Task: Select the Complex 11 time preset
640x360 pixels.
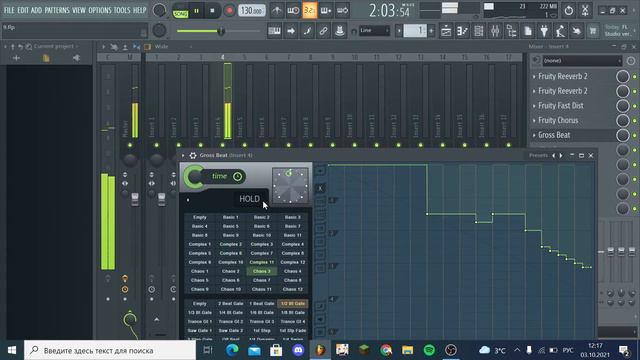Action: (x=262, y=262)
